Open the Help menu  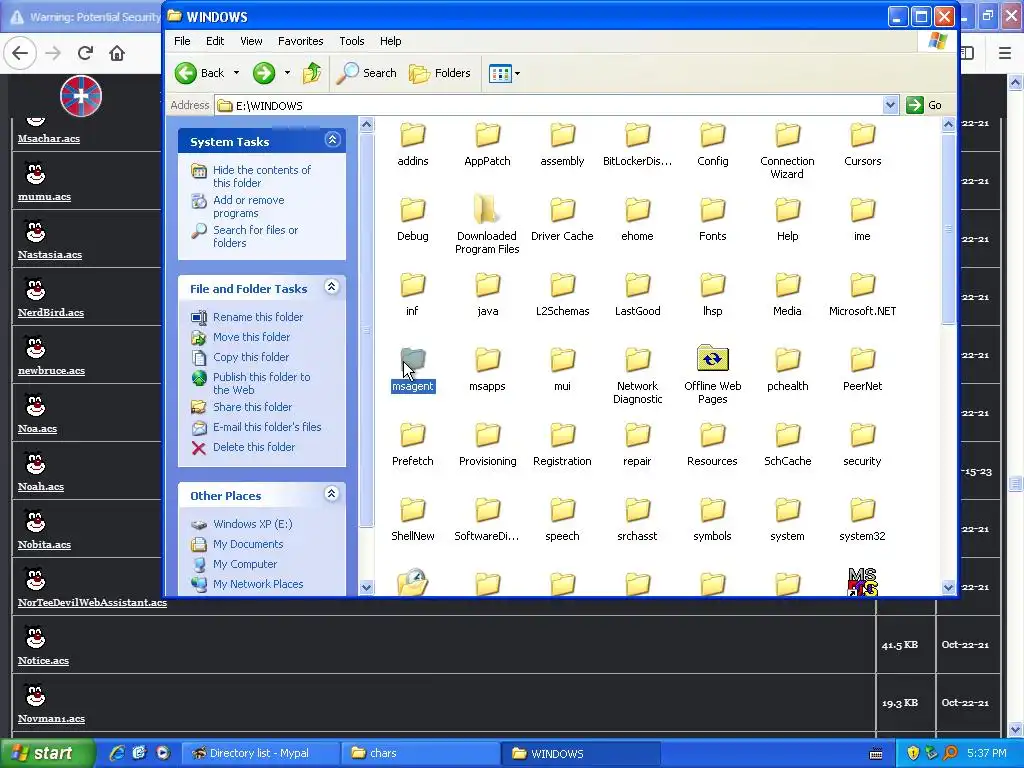click(391, 41)
